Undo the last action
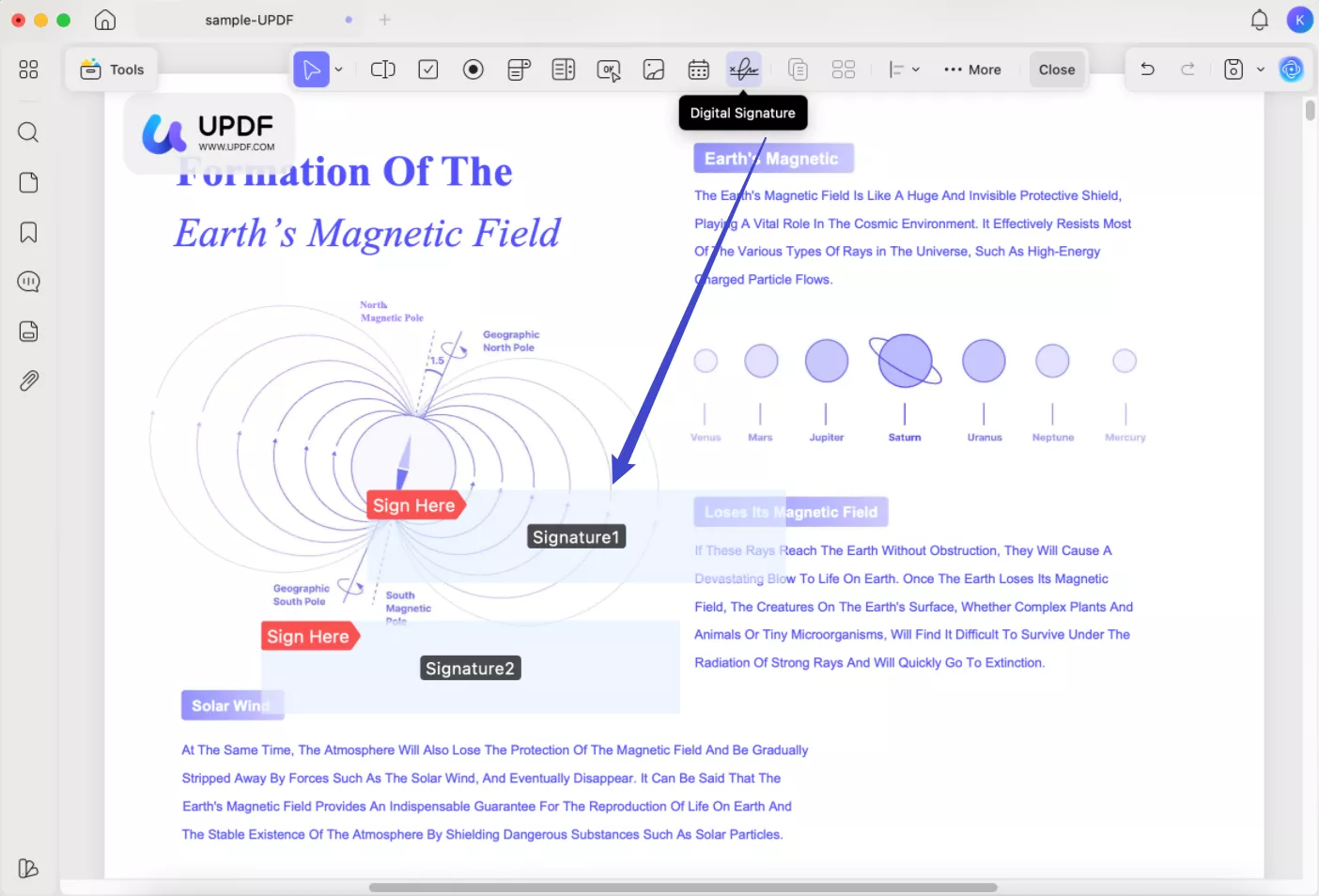The height and width of the screenshot is (896, 1319). (x=1147, y=70)
